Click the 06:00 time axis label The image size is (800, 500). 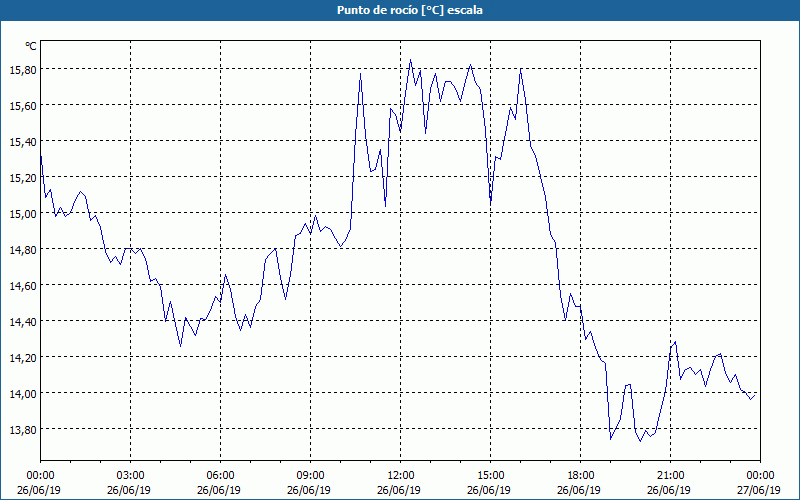[x=220, y=476]
